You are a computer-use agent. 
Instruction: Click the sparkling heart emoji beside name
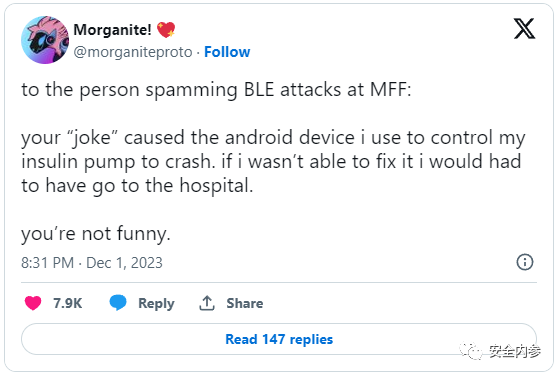[166, 30]
